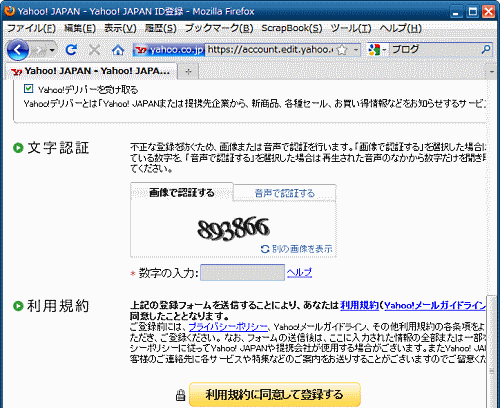Open the list all tabs dropdown arrow

click(492, 71)
